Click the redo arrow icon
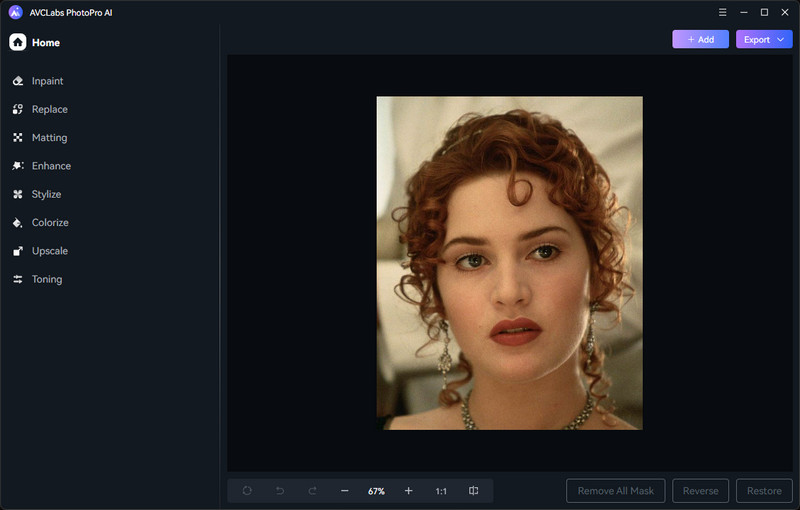This screenshot has width=800, height=510. (312, 491)
